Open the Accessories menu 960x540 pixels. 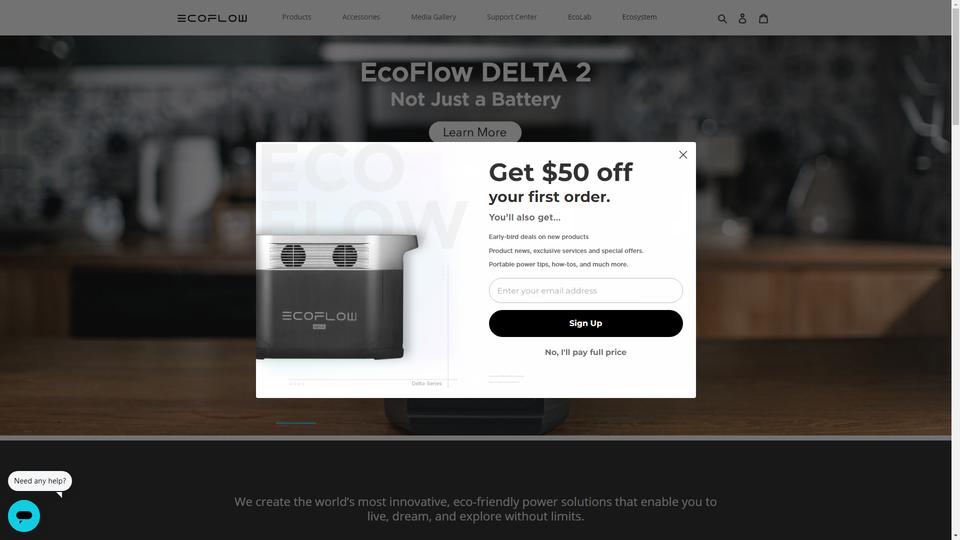pos(361,17)
